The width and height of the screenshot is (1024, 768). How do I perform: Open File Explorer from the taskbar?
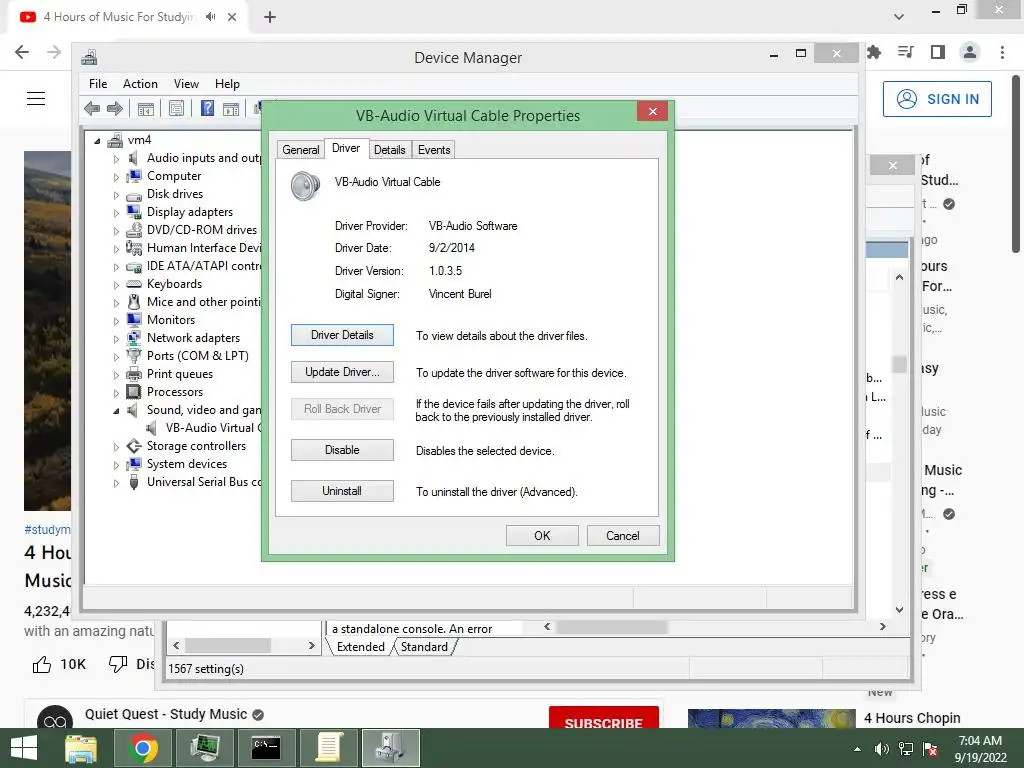click(81, 748)
